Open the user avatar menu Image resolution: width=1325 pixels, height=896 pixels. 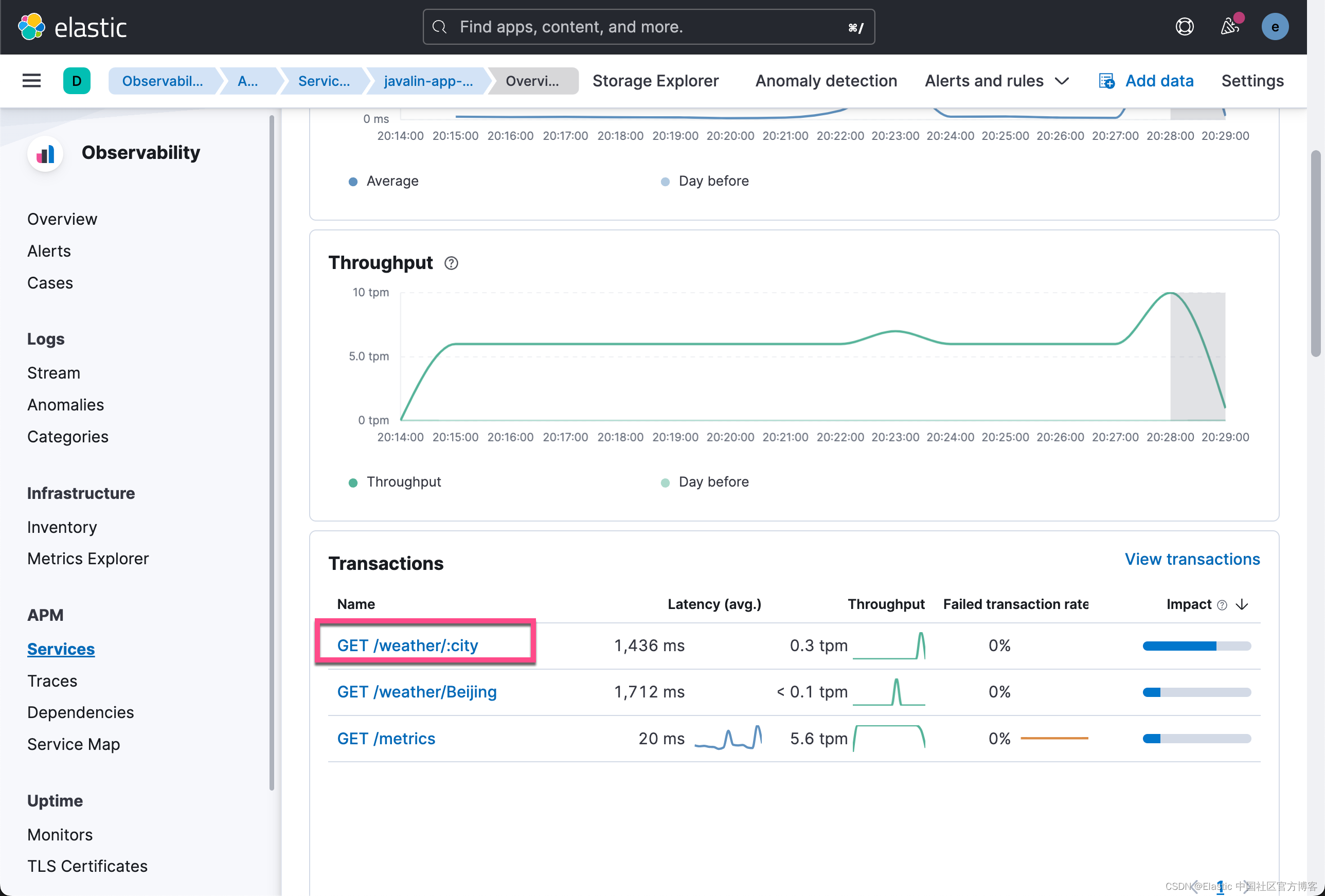pyautogui.click(x=1275, y=27)
